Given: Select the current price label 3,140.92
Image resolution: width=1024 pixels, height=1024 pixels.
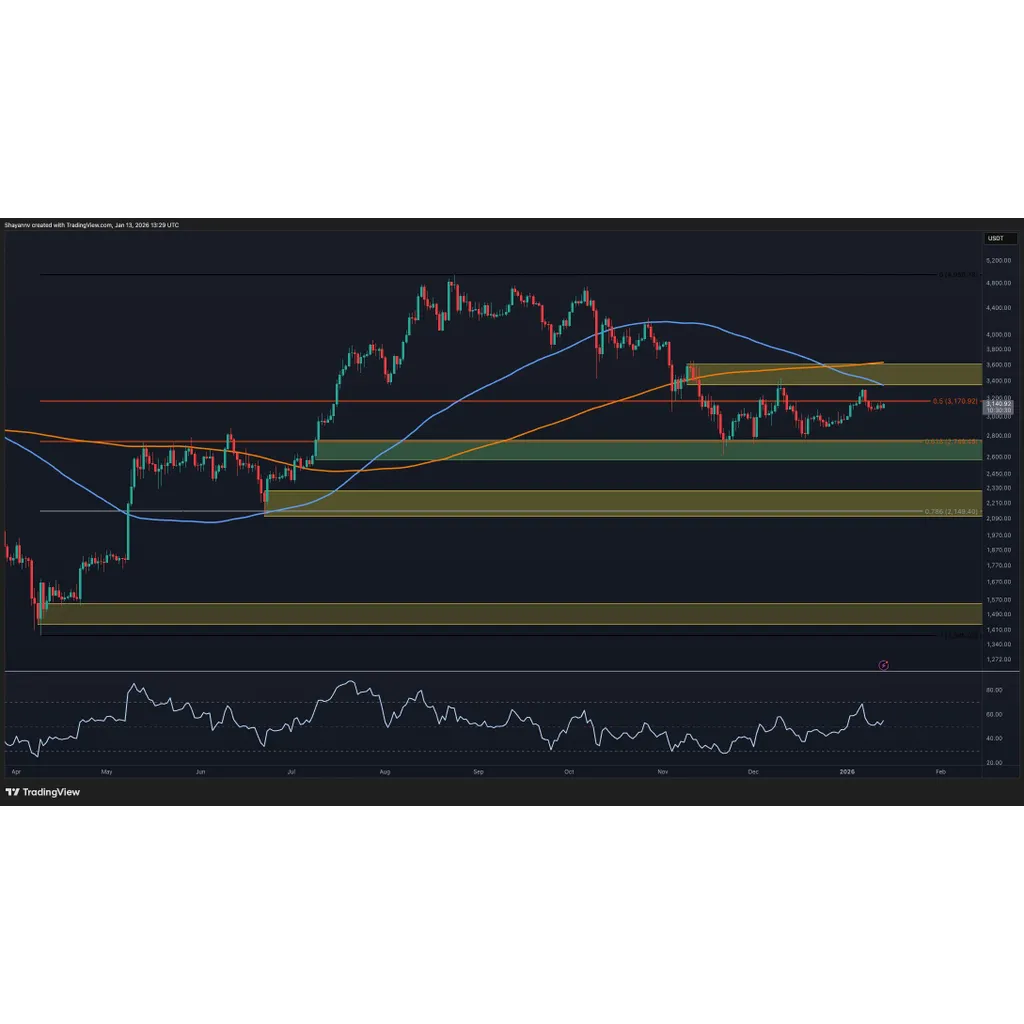Looking at the screenshot, I should point(999,404).
